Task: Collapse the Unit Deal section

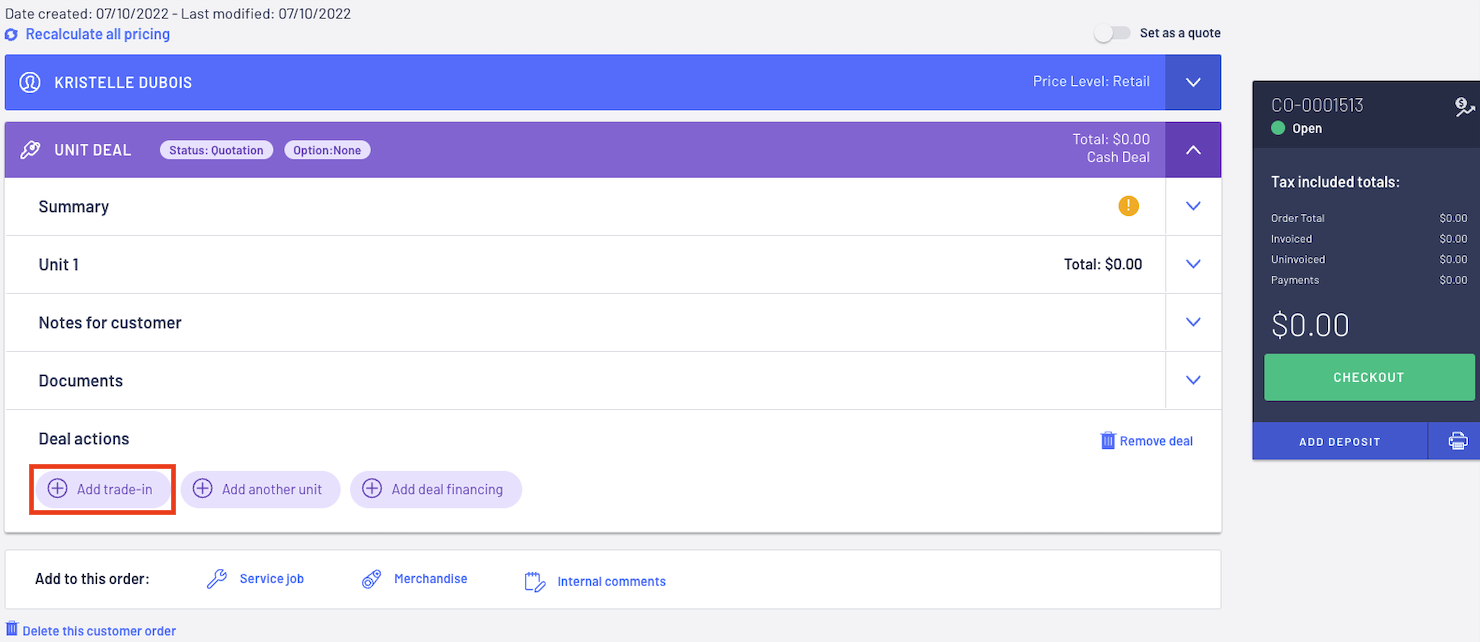Action: (1193, 150)
